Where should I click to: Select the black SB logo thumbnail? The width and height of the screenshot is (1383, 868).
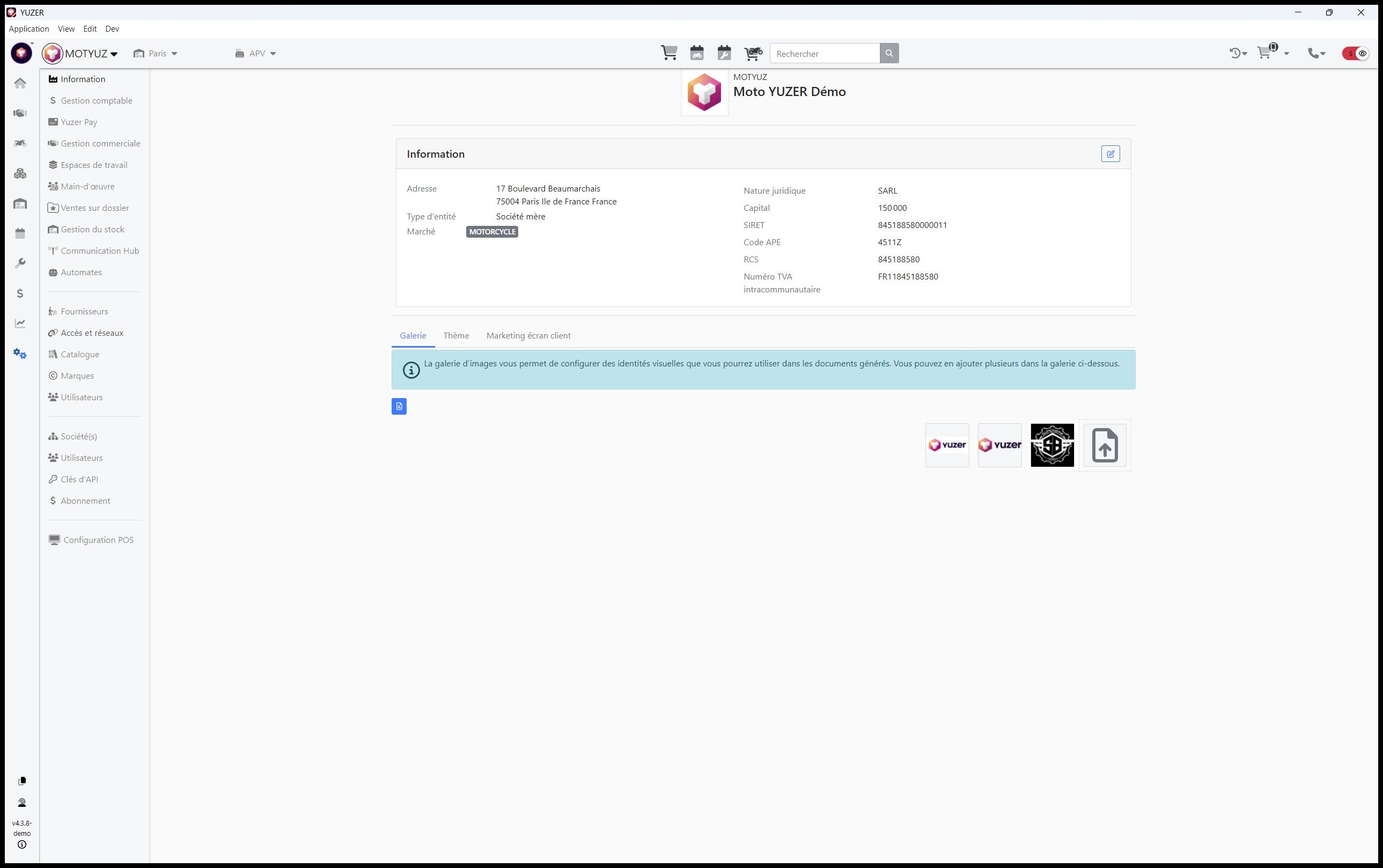[x=1052, y=445]
